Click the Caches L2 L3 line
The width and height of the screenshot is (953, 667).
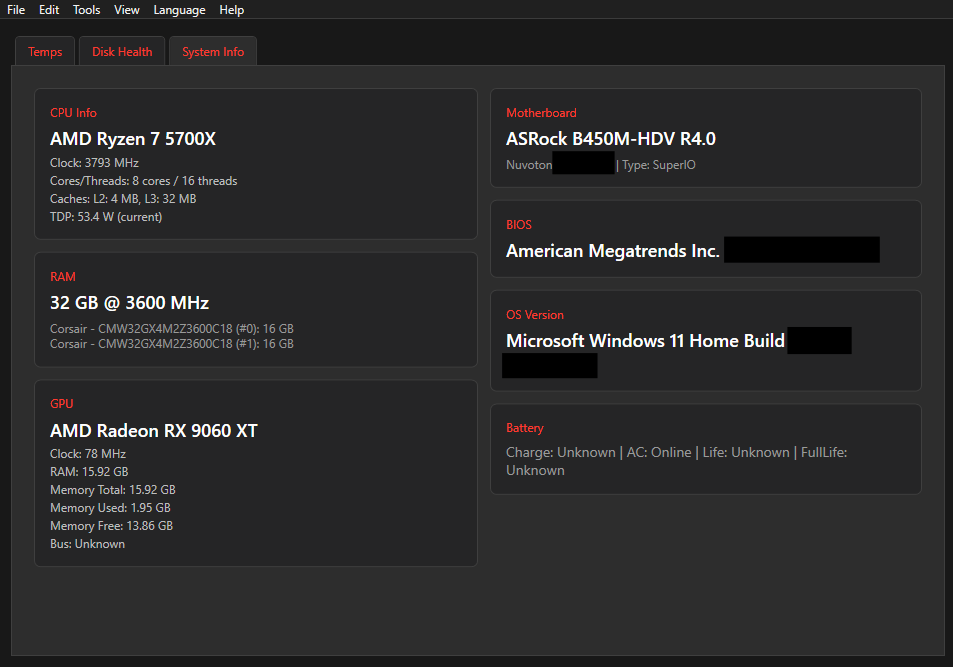123,199
